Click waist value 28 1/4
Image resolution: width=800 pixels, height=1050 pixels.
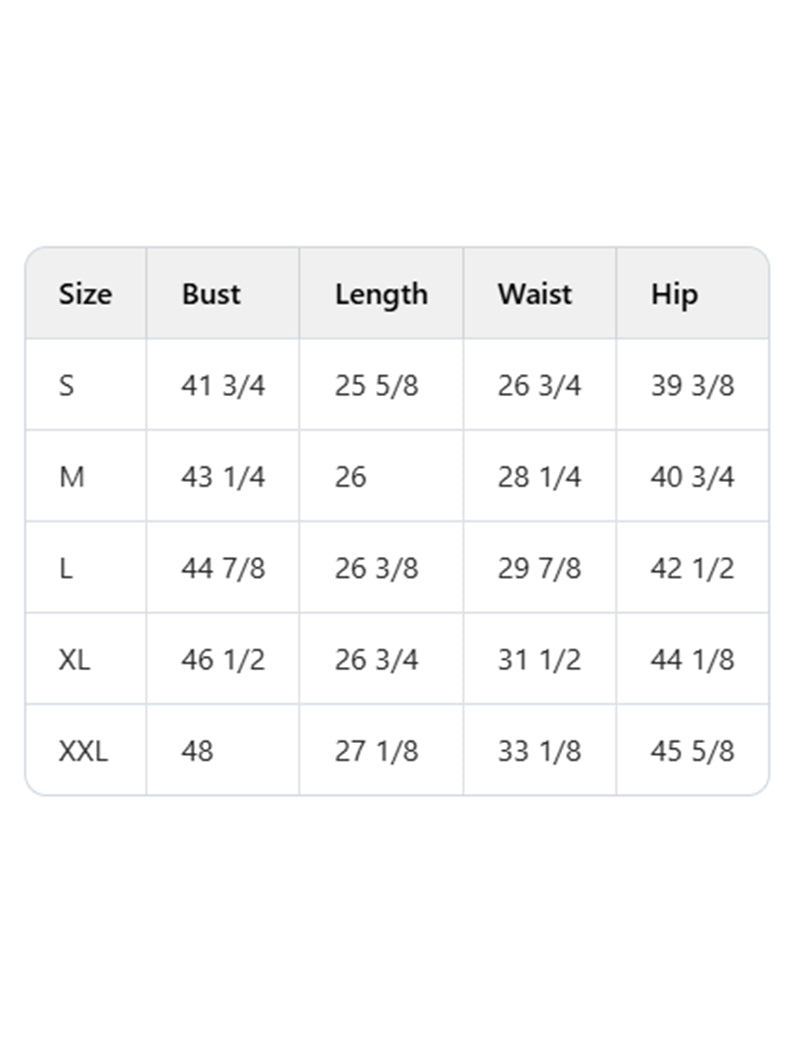(x=539, y=477)
